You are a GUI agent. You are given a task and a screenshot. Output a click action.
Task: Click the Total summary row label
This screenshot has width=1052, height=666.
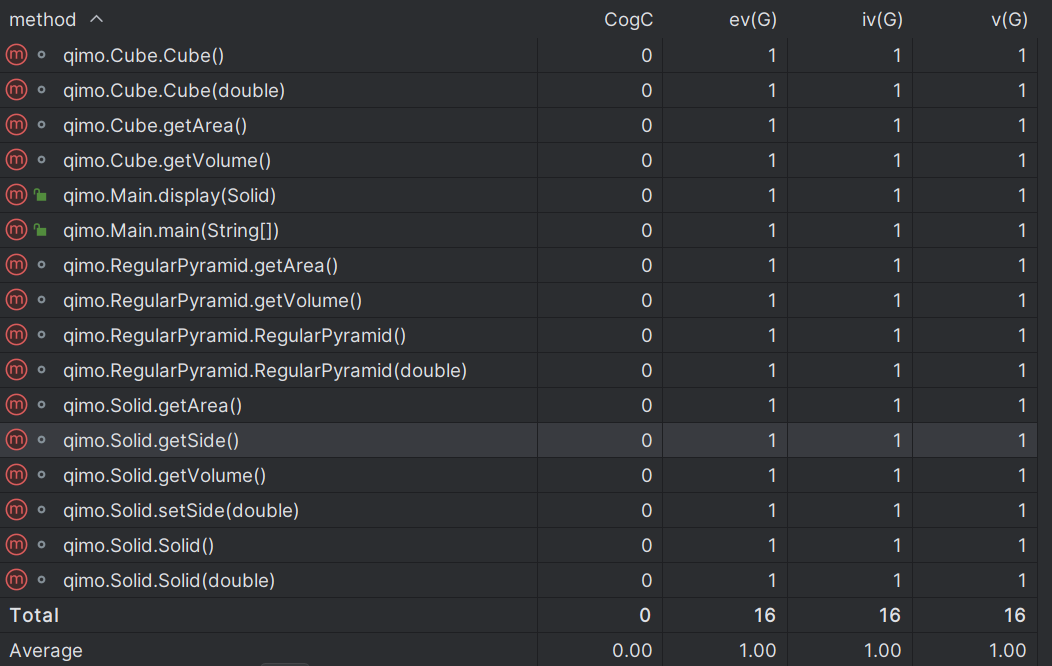34,615
